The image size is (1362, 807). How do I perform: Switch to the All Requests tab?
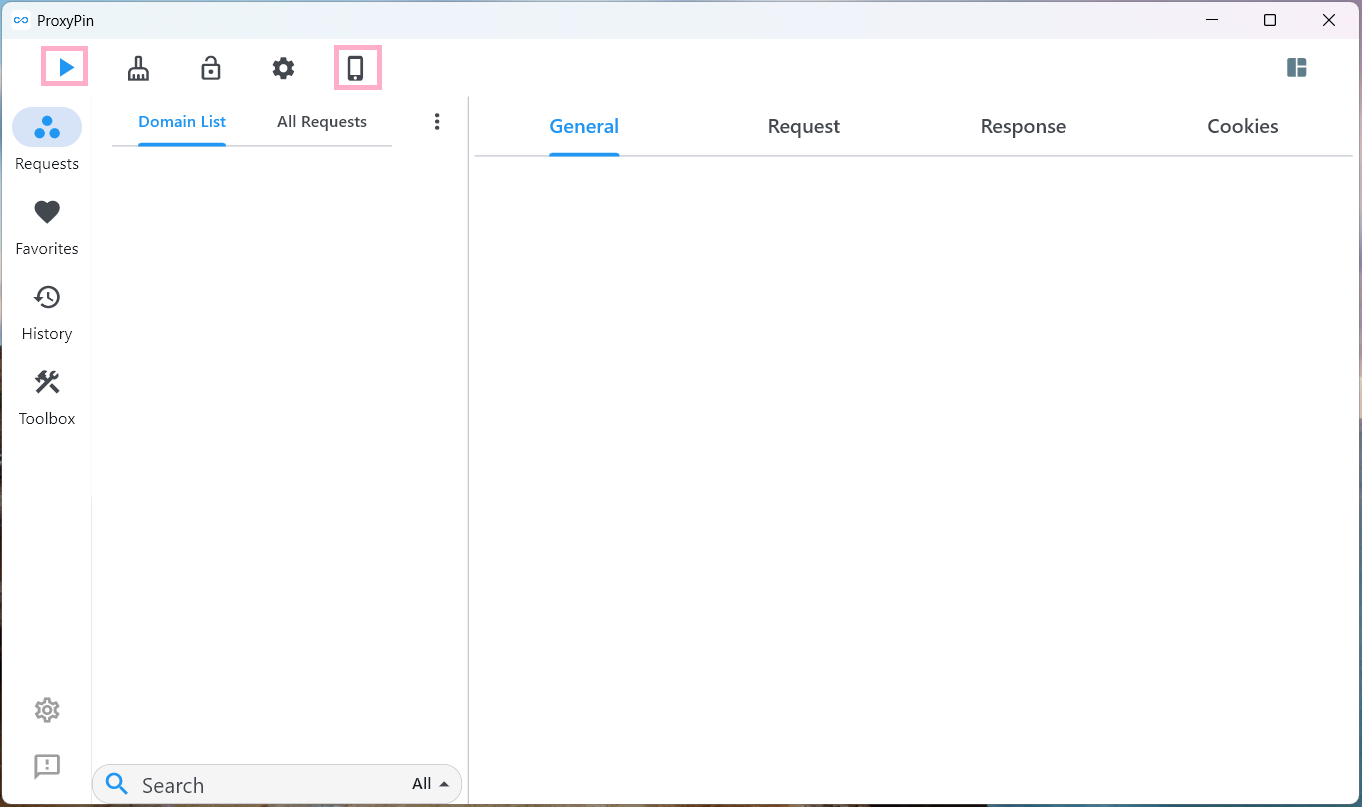point(322,122)
